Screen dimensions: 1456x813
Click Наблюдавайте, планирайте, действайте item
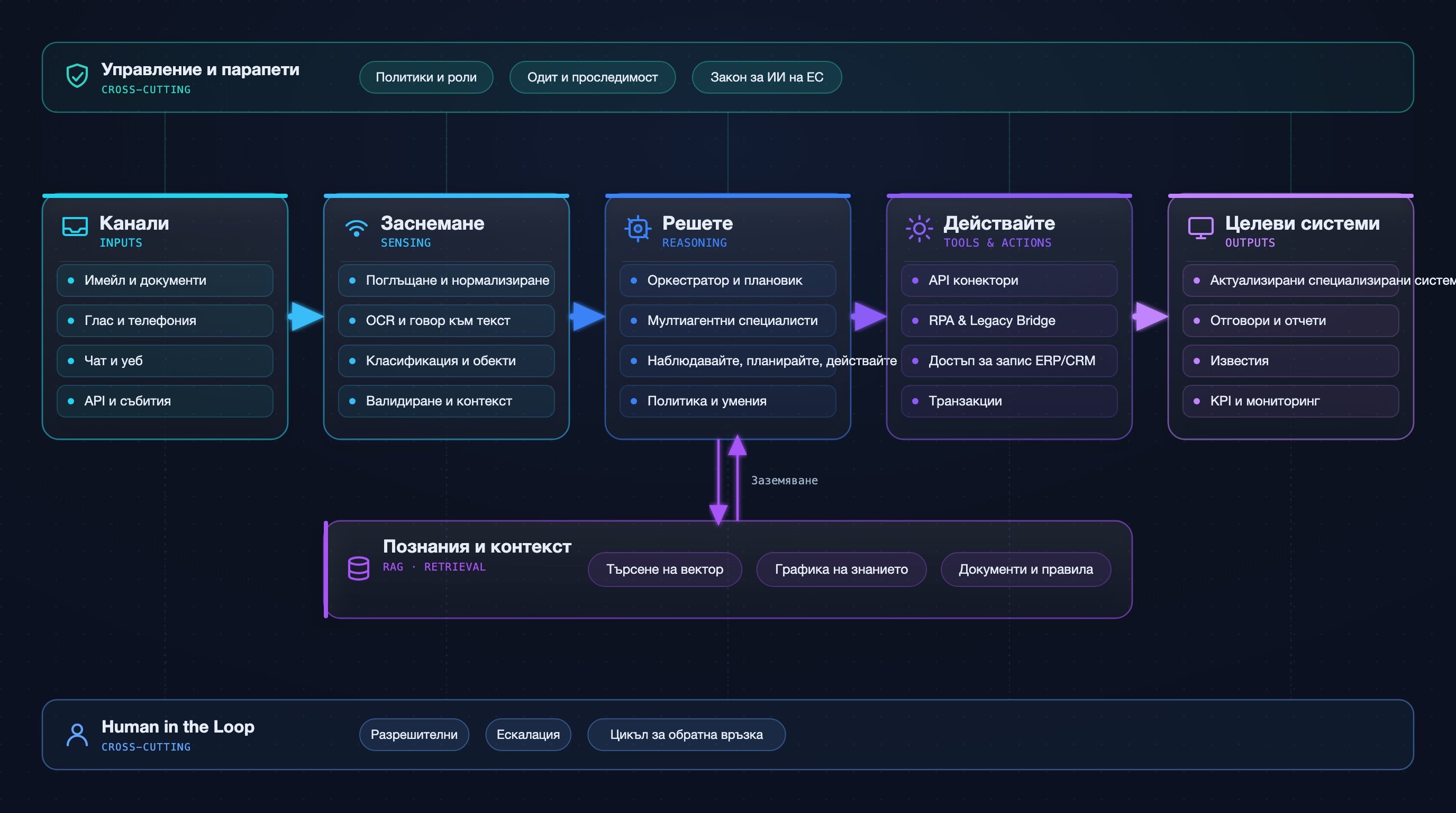click(x=728, y=360)
